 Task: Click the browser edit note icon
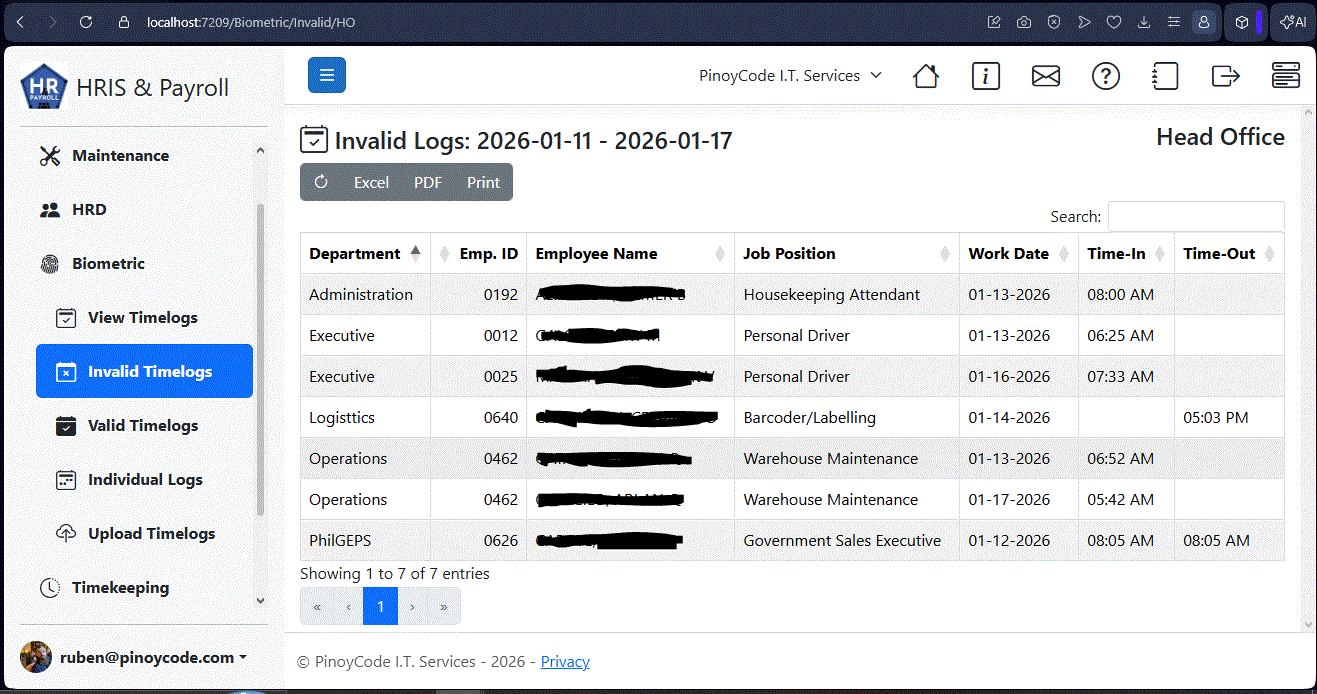[x=994, y=21]
